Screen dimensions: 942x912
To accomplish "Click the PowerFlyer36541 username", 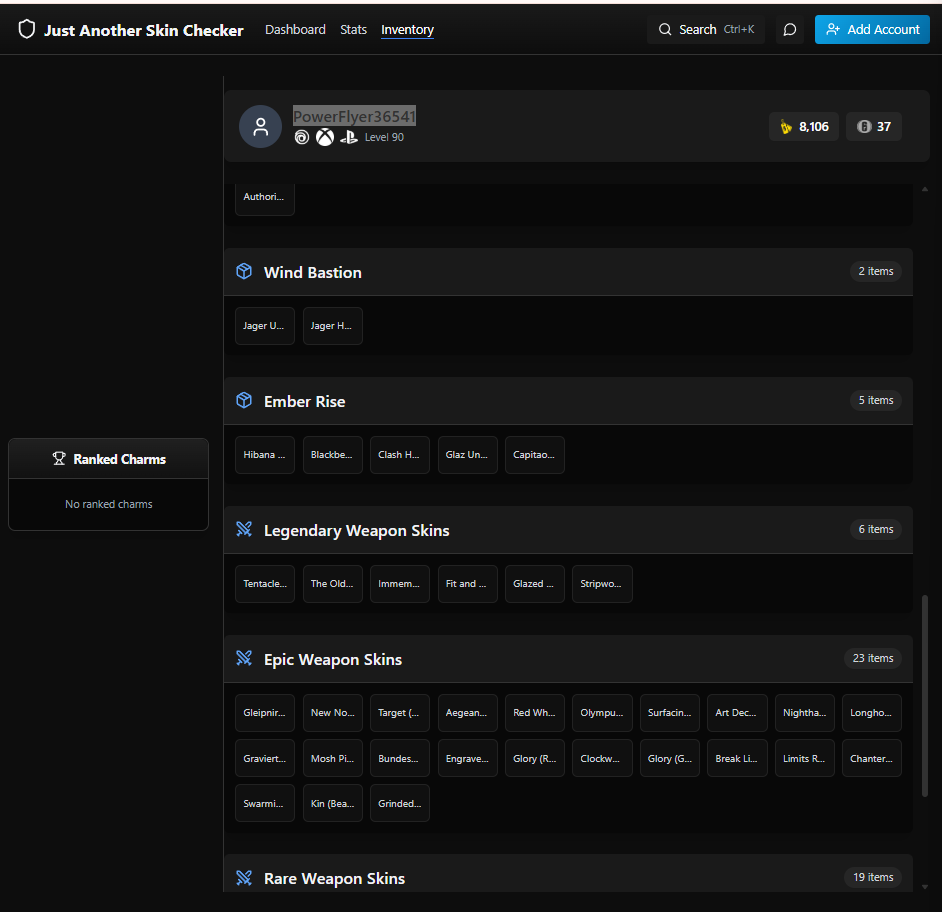I will tap(354, 117).
